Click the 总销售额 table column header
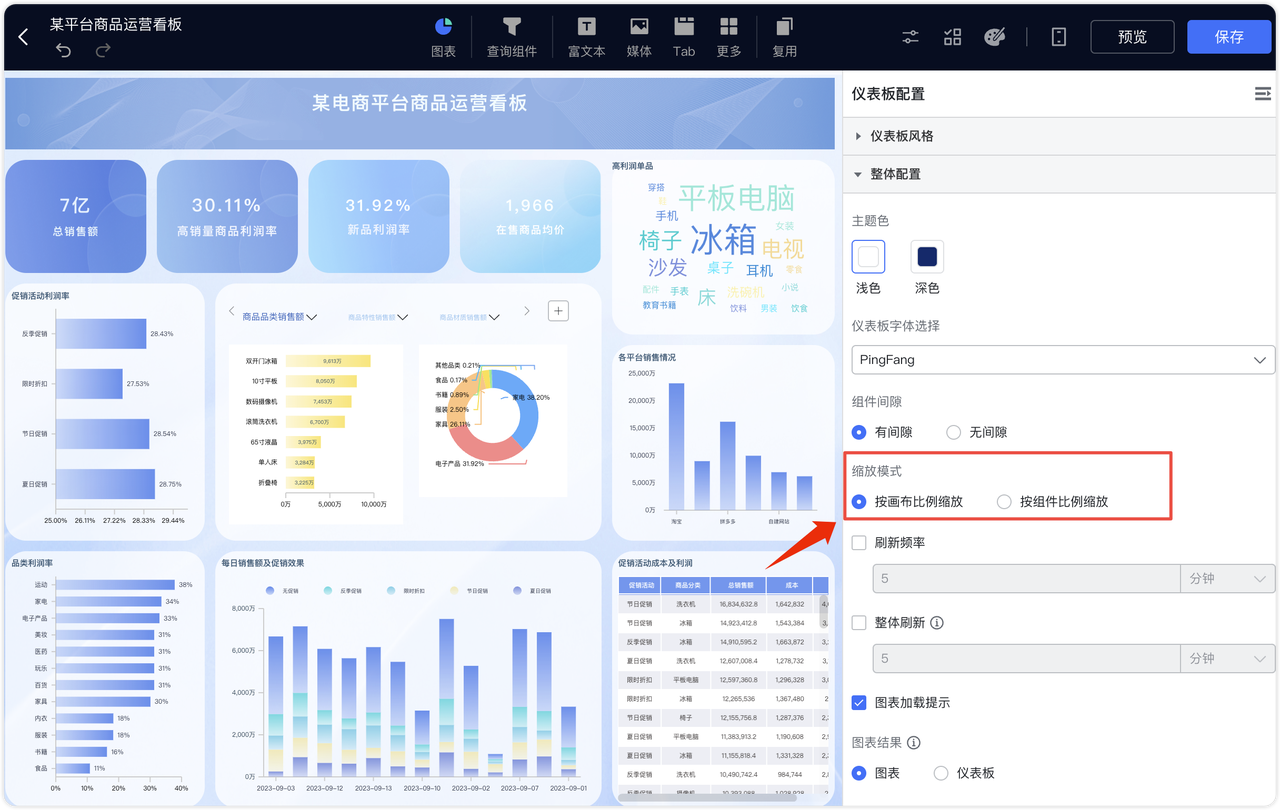 741,585
